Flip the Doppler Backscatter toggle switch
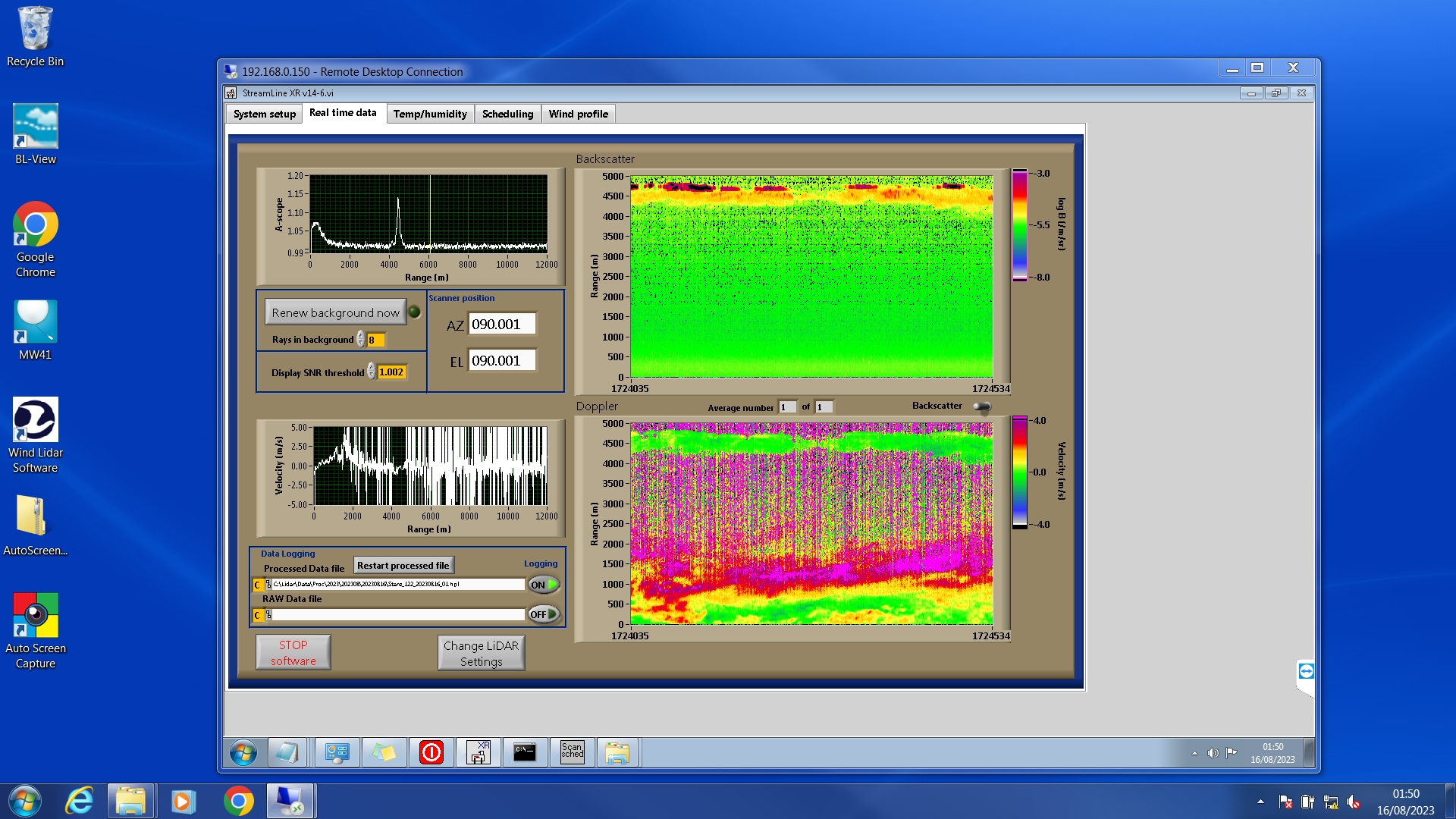This screenshot has height=819, width=1456. (x=982, y=406)
